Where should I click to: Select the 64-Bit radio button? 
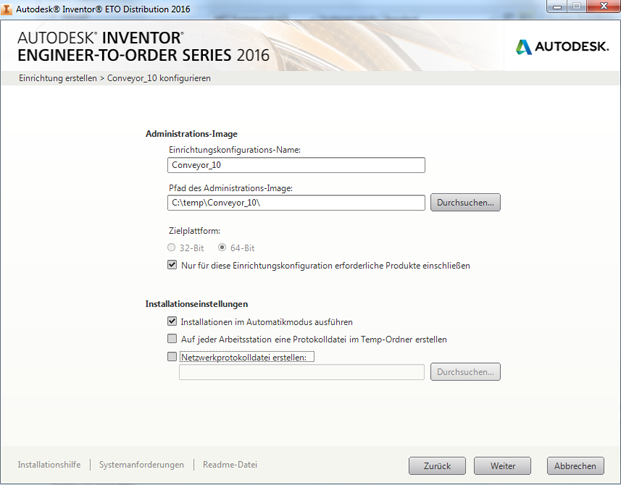tap(222, 248)
